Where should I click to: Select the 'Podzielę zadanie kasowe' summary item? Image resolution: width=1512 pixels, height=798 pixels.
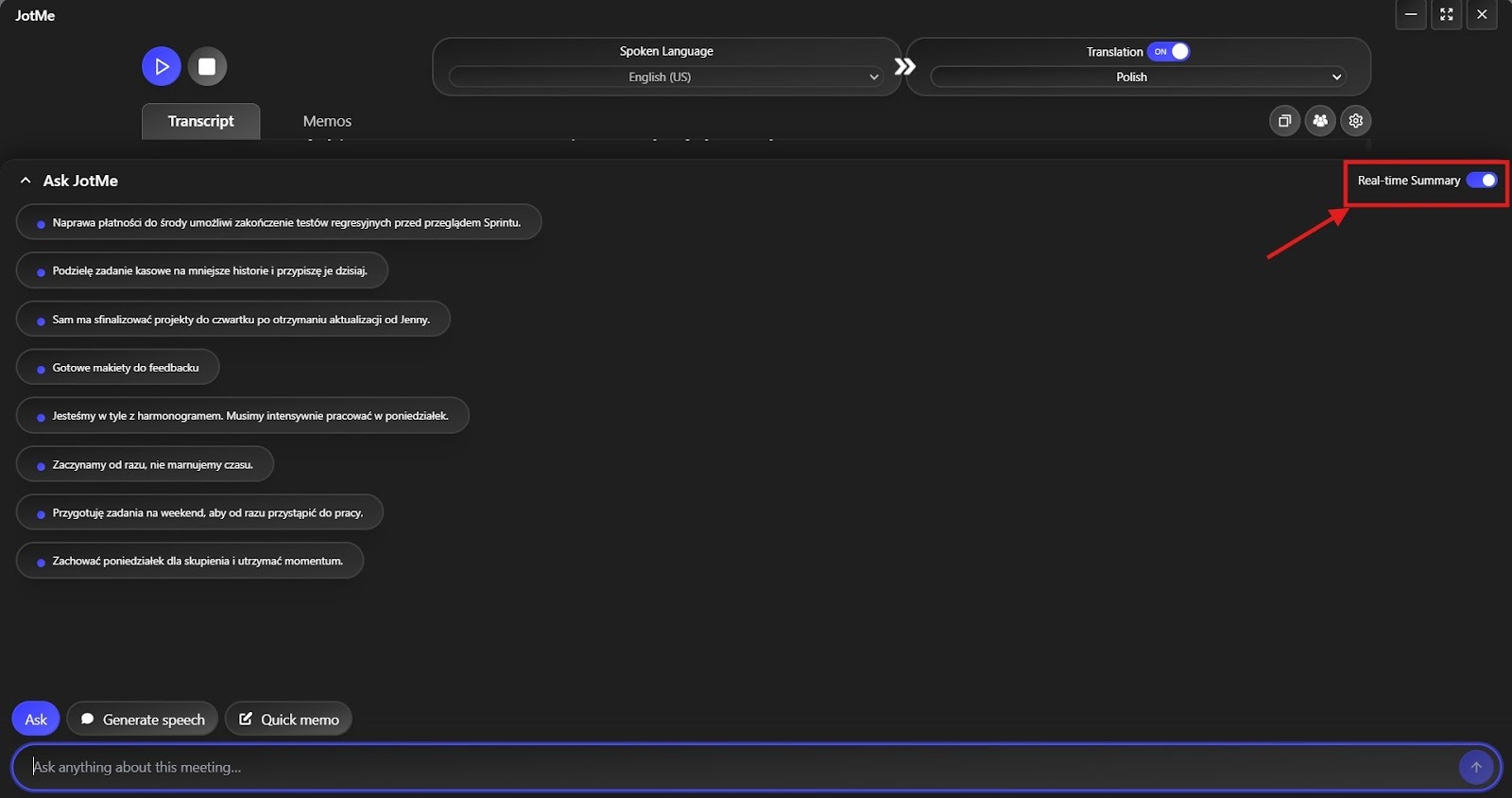click(x=202, y=270)
